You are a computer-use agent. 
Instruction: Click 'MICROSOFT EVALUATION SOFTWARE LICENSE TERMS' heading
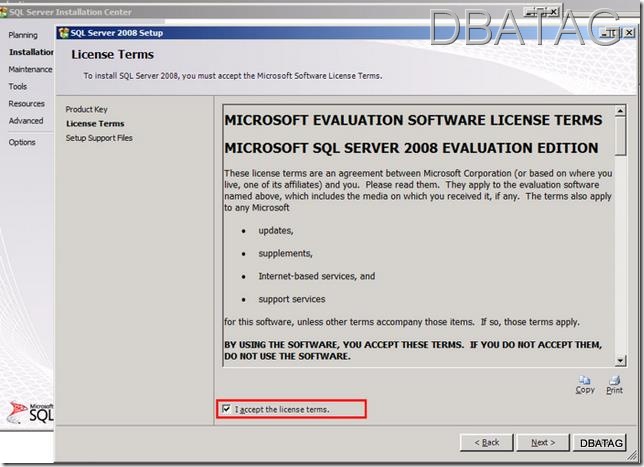coord(413,120)
